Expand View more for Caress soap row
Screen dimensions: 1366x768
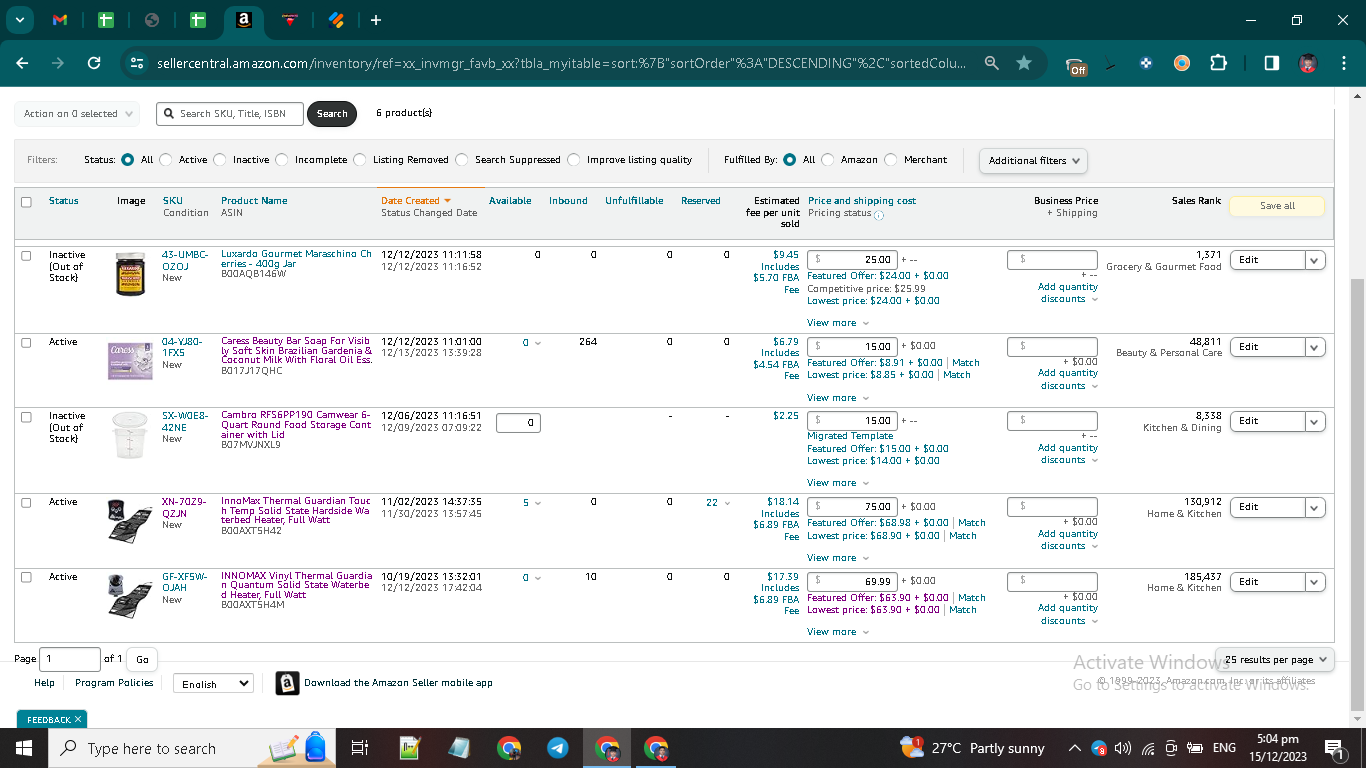coord(838,398)
